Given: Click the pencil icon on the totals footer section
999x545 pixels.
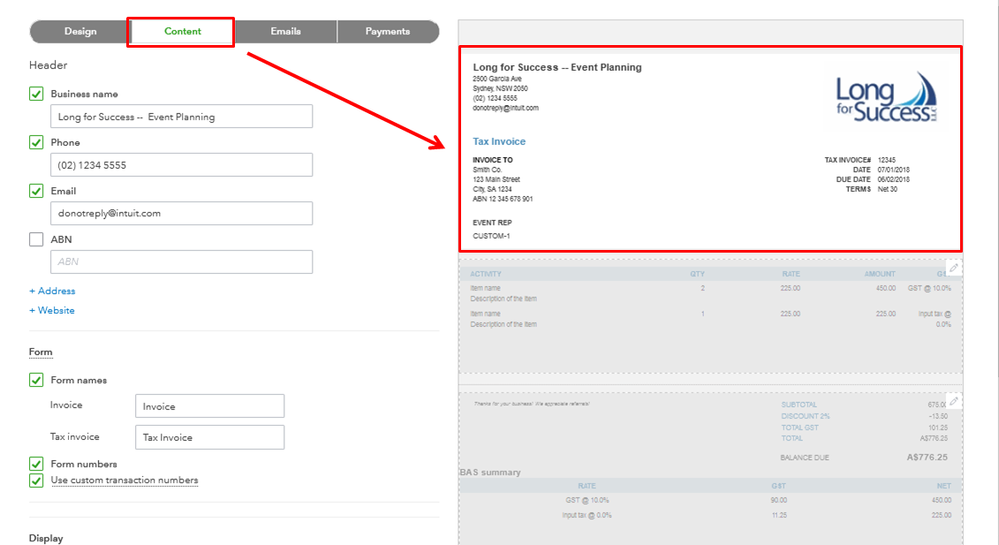Looking at the screenshot, I should 953,401.
